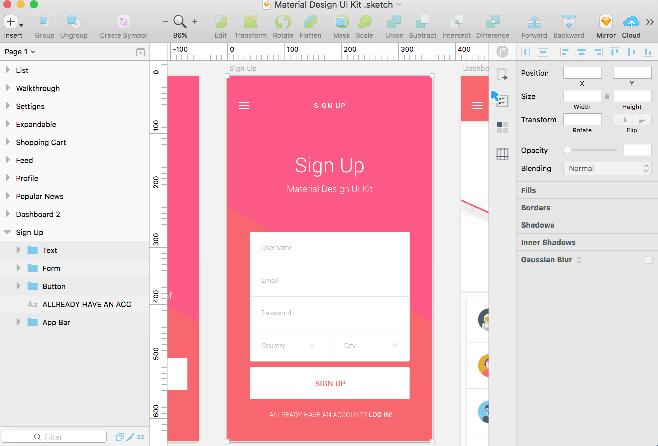658x446 pixels.
Task: Click the Flatten tool icon
Action: (311, 21)
